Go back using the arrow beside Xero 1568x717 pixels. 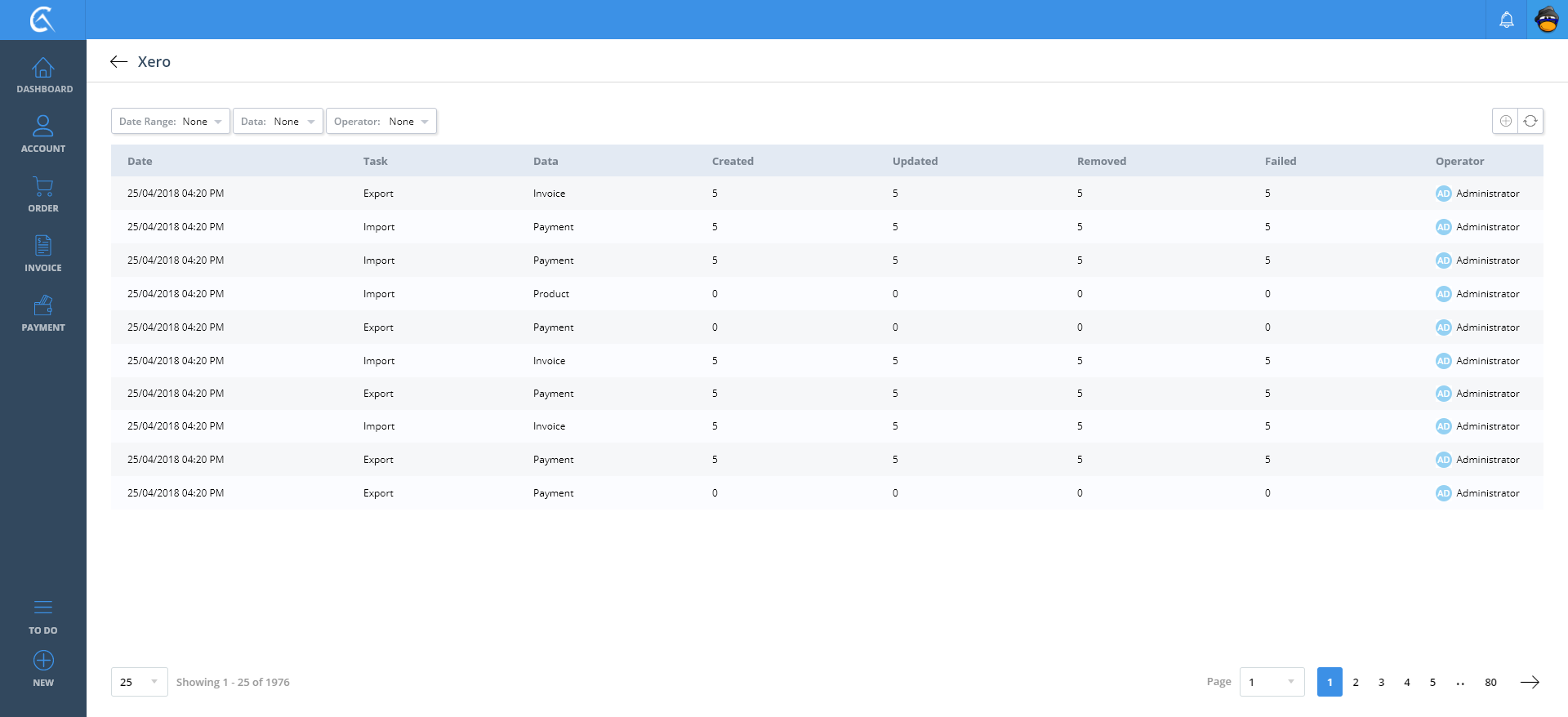[x=119, y=62]
